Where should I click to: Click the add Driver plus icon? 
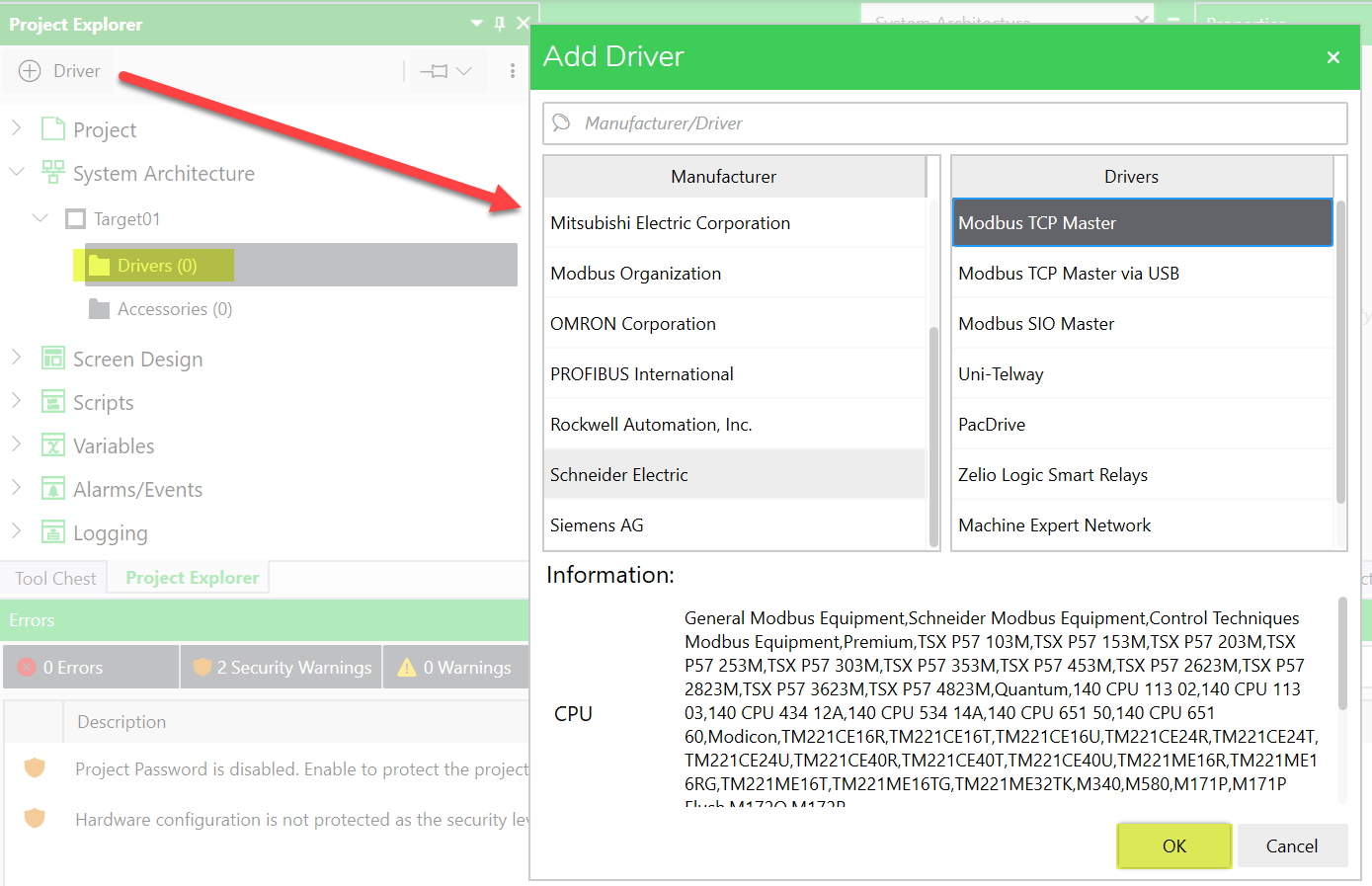pos(31,71)
